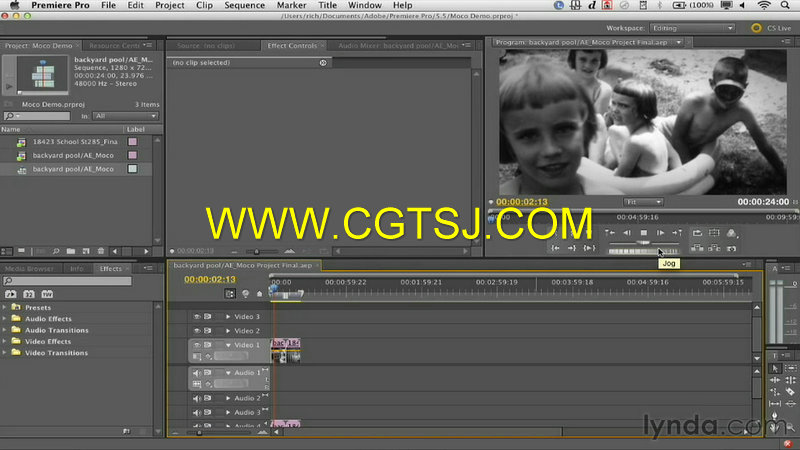
Task: Click the CS Live button
Action: tap(771, 28)
